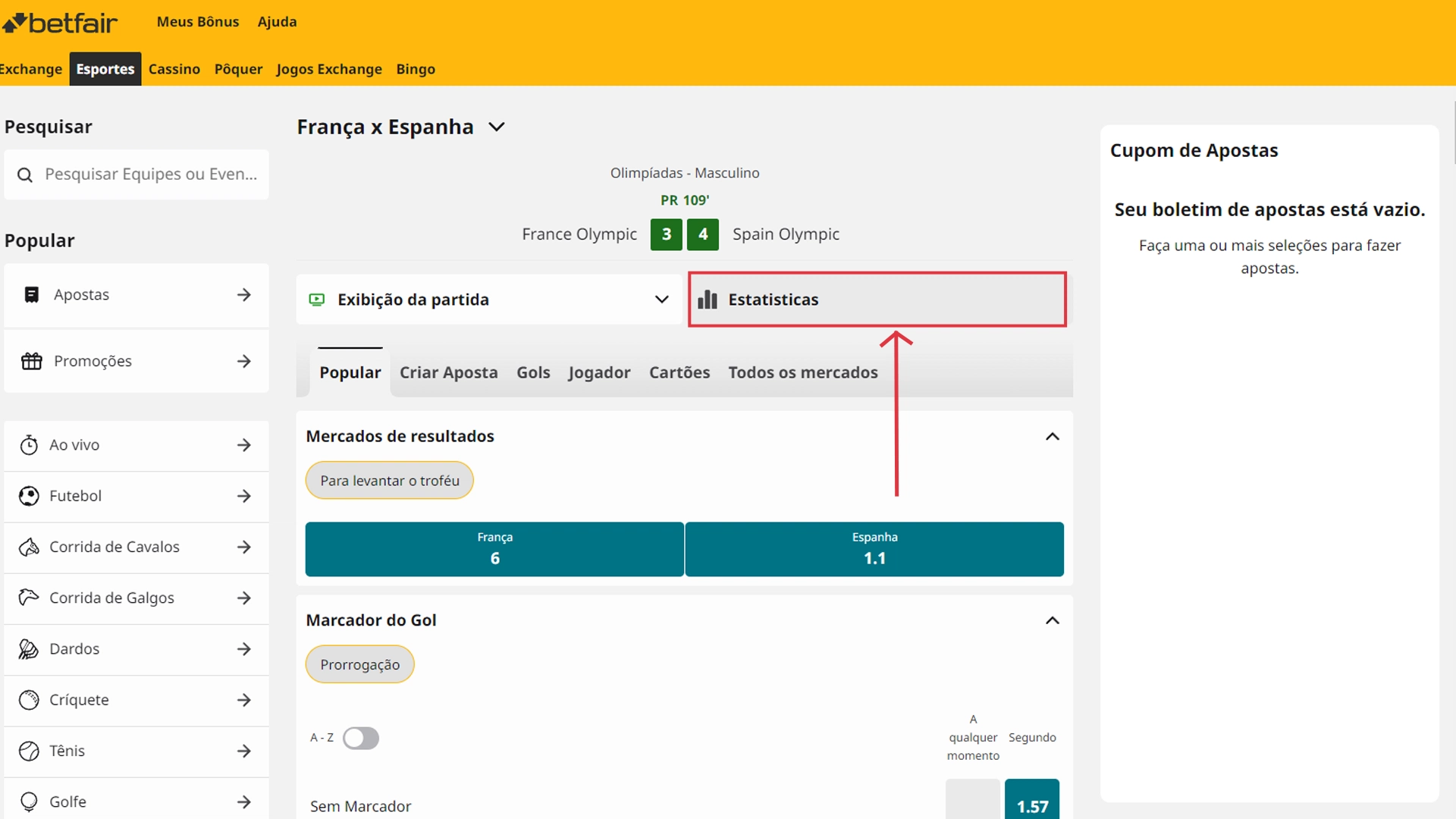Click the arrow next to Tênis
Screen dimensions: 1456x819
(243, 751)
